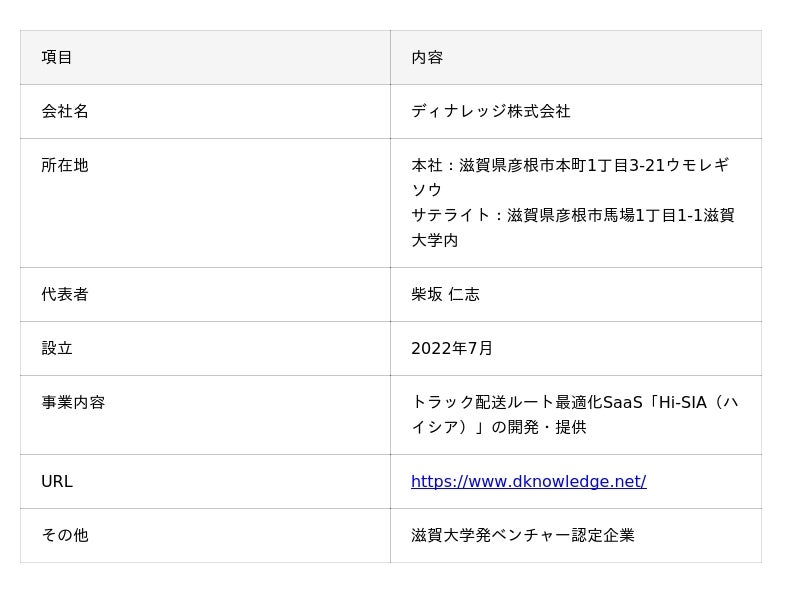Viewport: 800px width, 593px height.
Task: Click the イシア）」の開発・提供 text line
Action: pos(499,427)
